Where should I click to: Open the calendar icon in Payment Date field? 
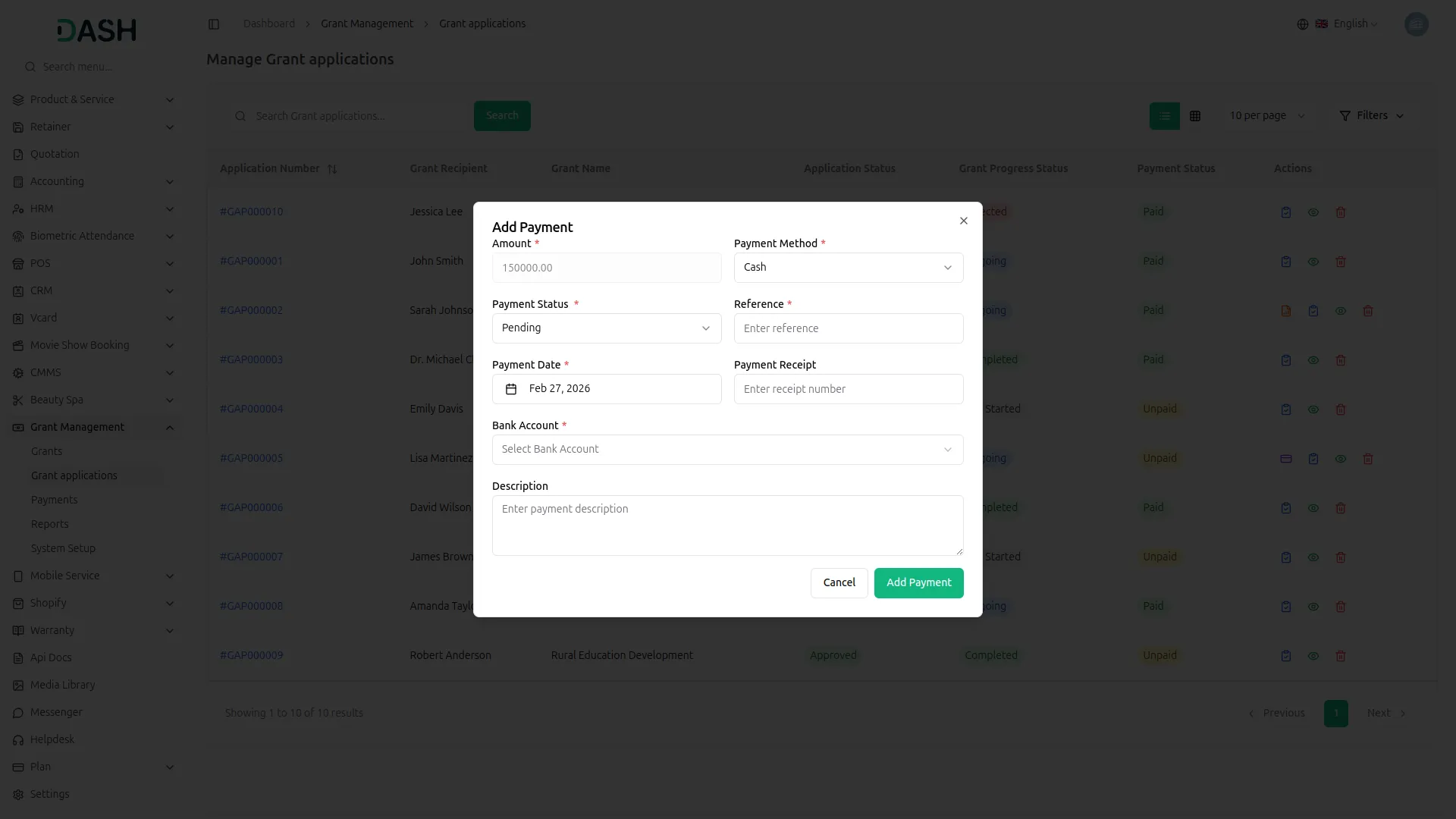[512, 389]
